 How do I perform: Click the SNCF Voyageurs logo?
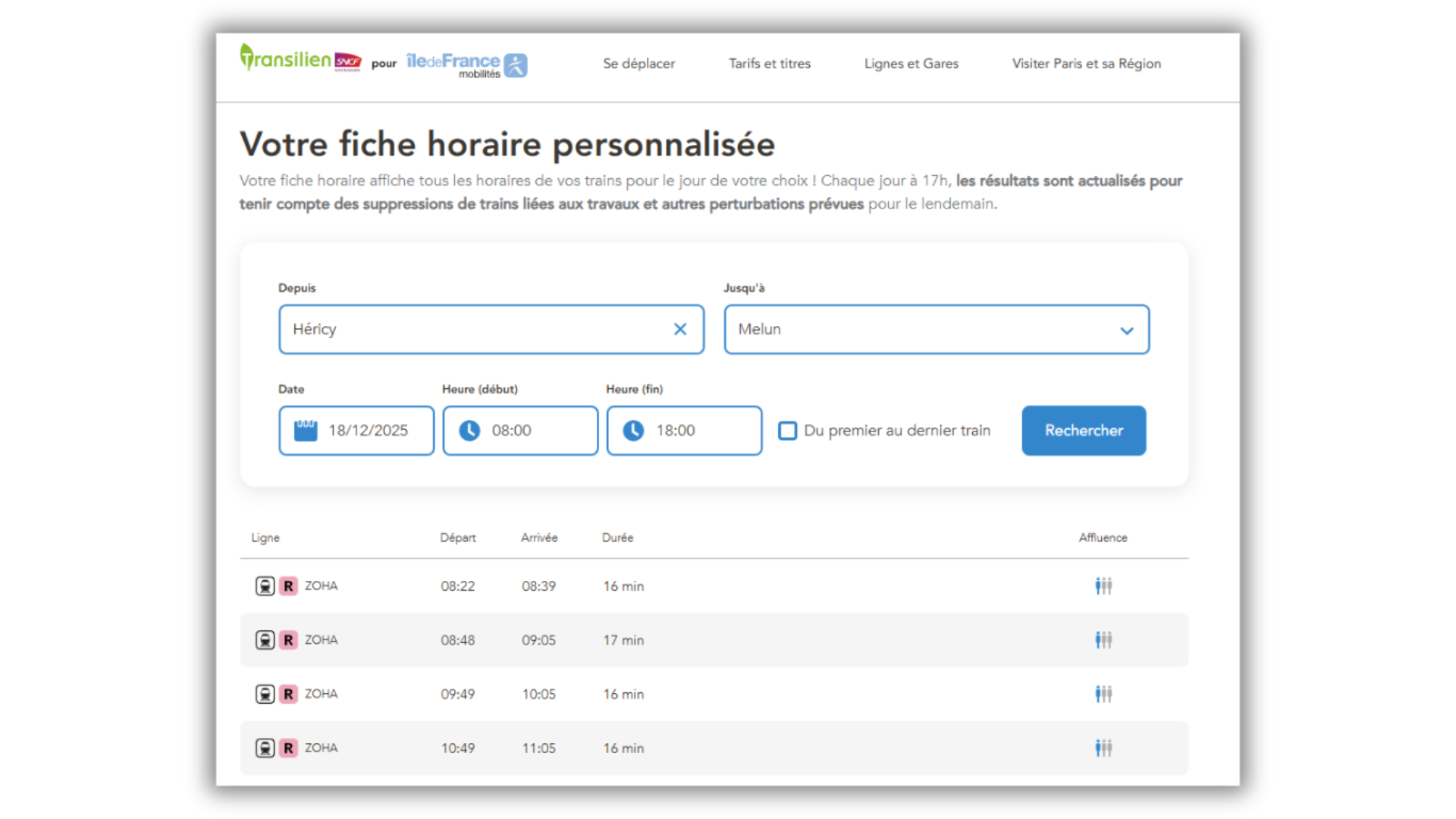click(350, 61)
